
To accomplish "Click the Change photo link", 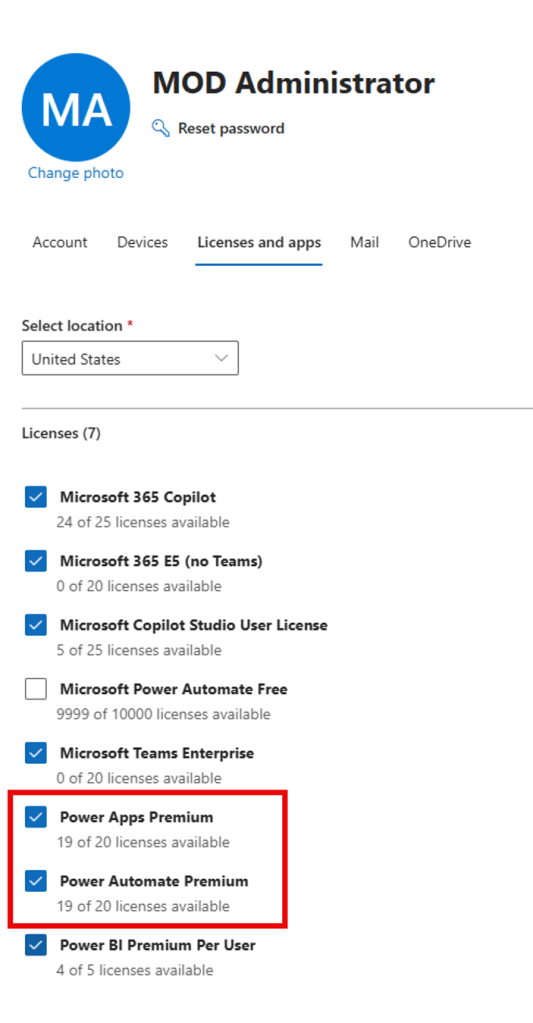I will click(76, 173).
